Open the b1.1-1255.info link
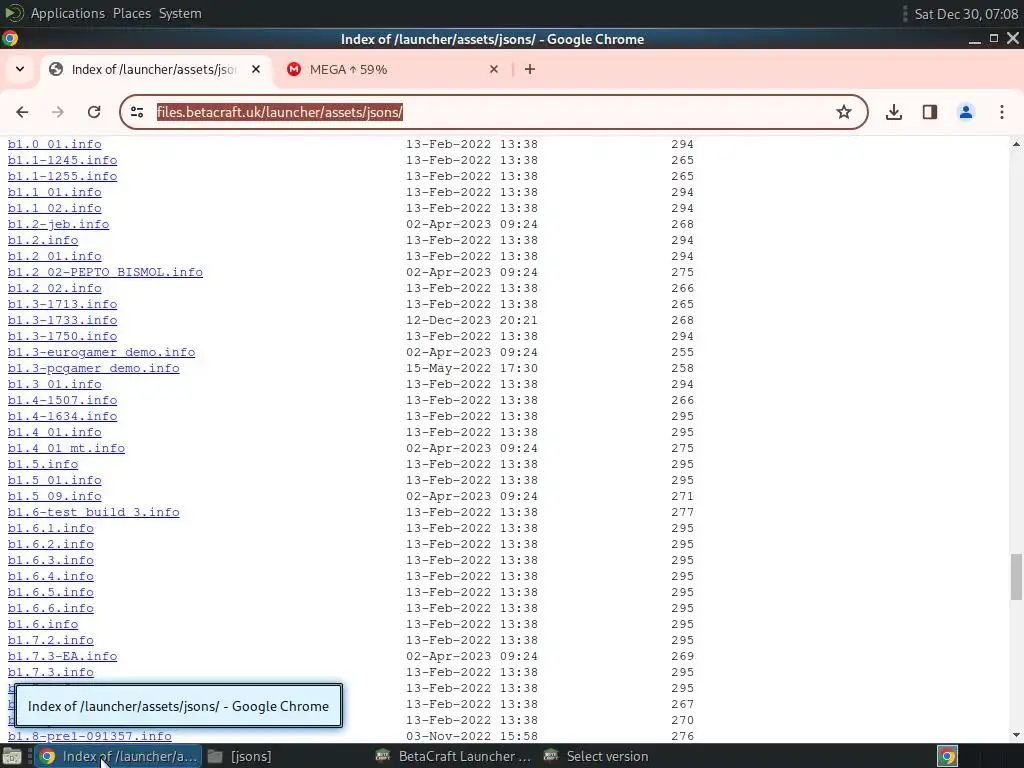 [63, 176]
